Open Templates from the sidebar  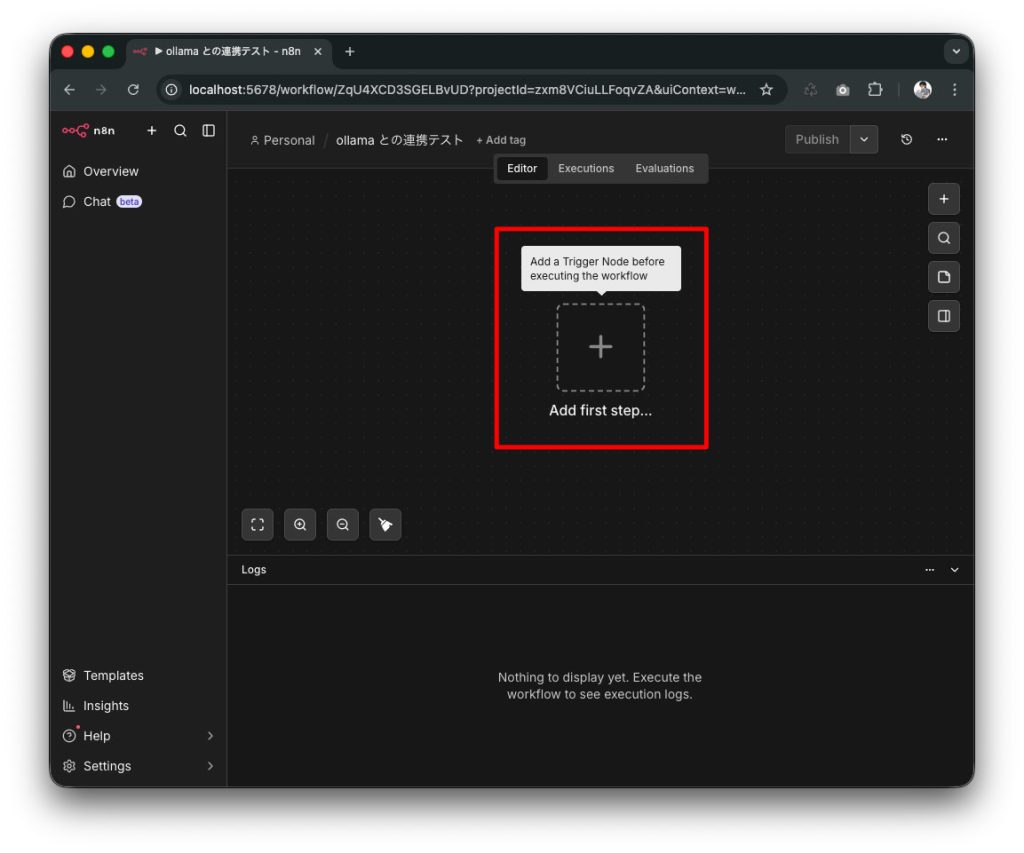pyautogui.click(x=113, y=676)
